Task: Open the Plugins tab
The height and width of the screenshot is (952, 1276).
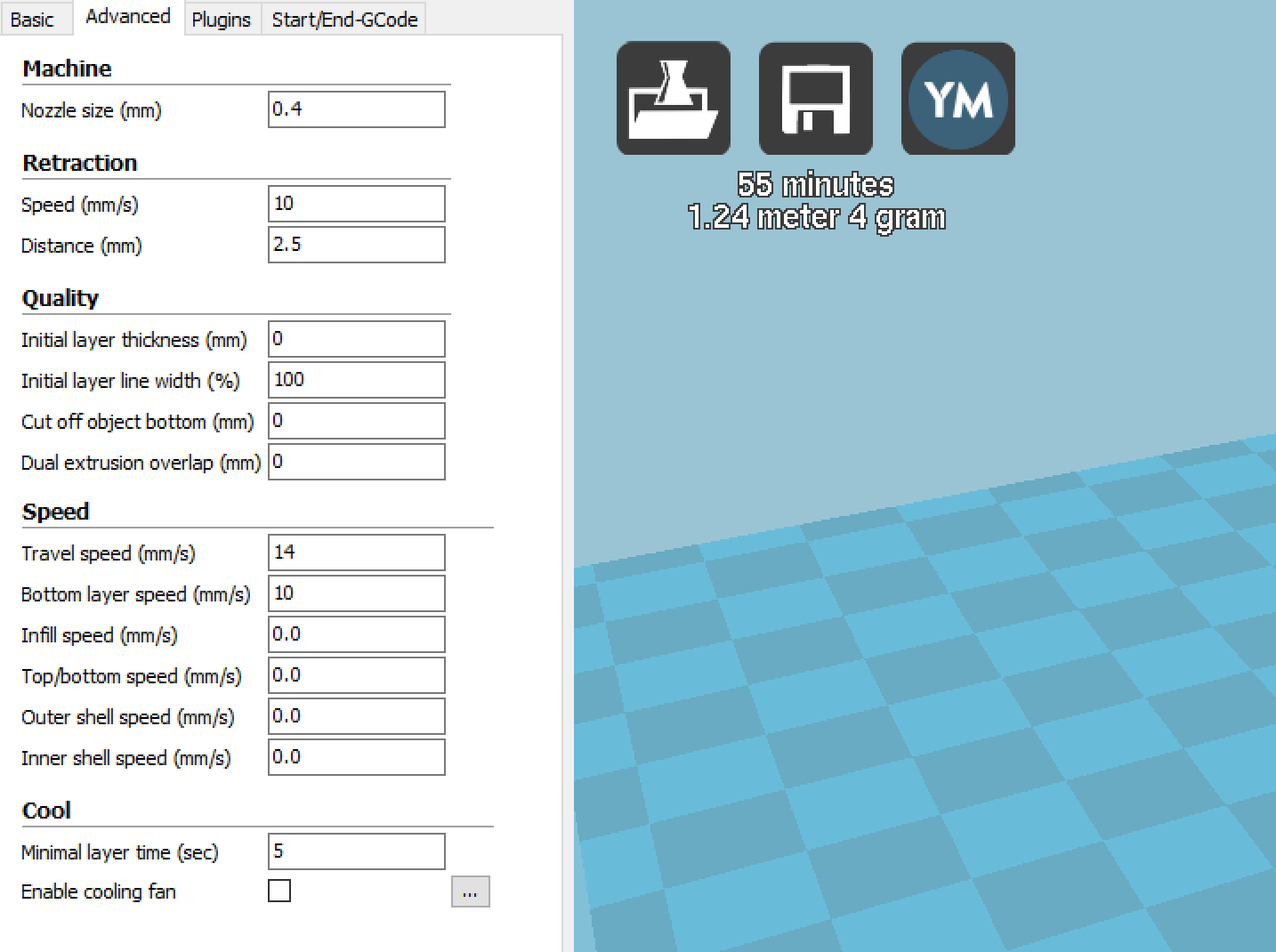Action: pyautogui.click(x=222, y=19)
